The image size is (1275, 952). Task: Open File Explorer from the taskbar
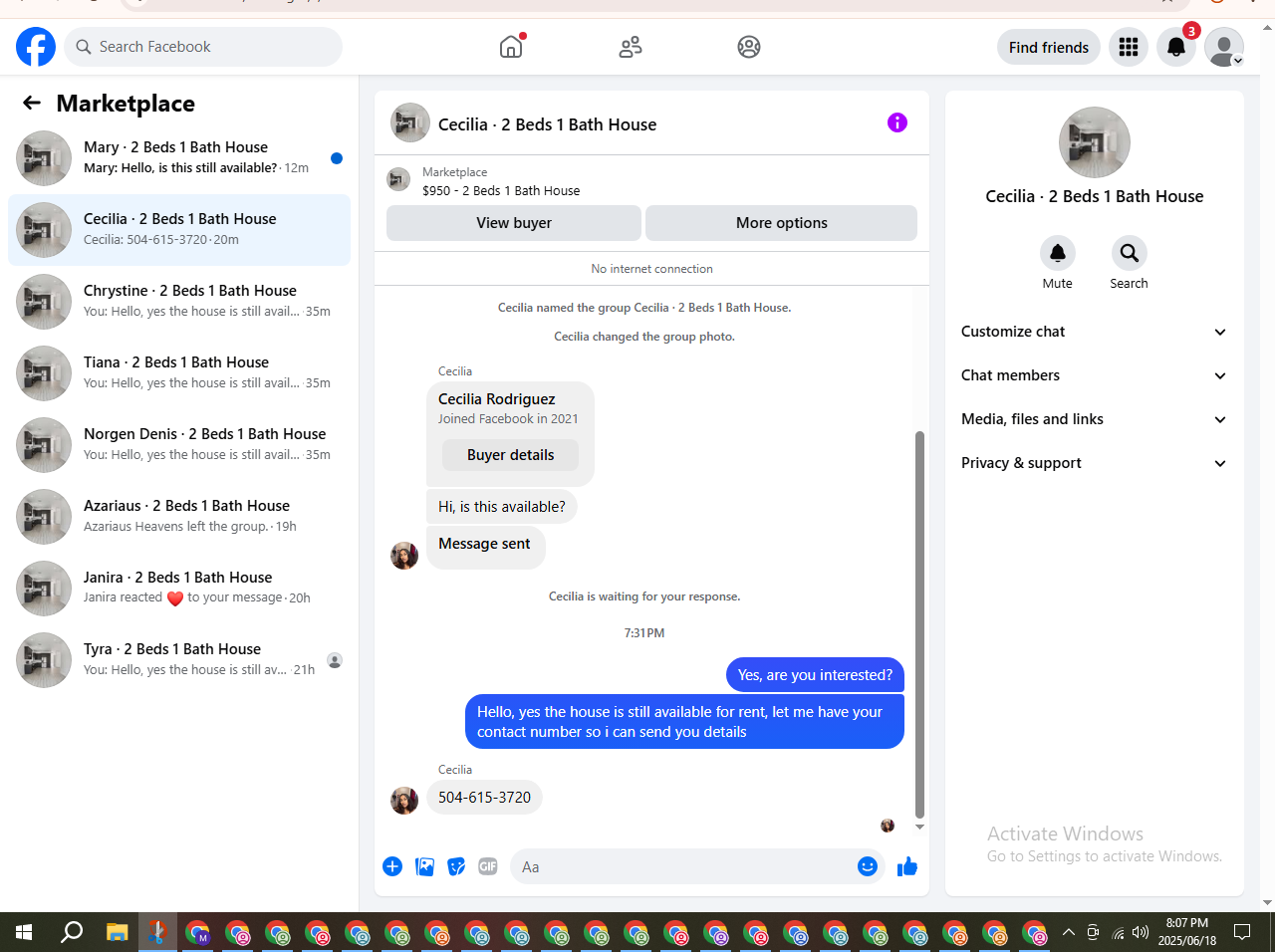[118, 932]
